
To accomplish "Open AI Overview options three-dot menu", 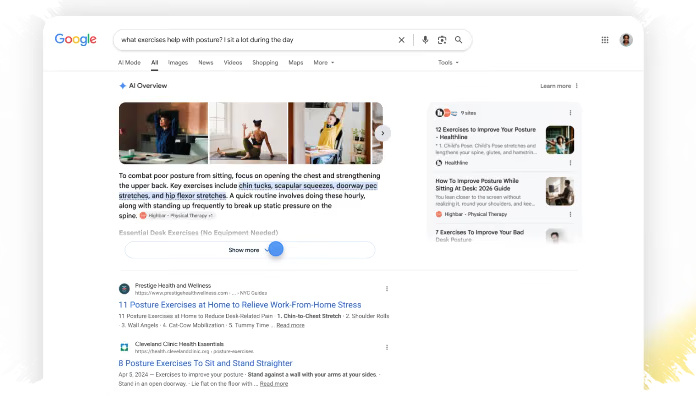I will [577, 86].
